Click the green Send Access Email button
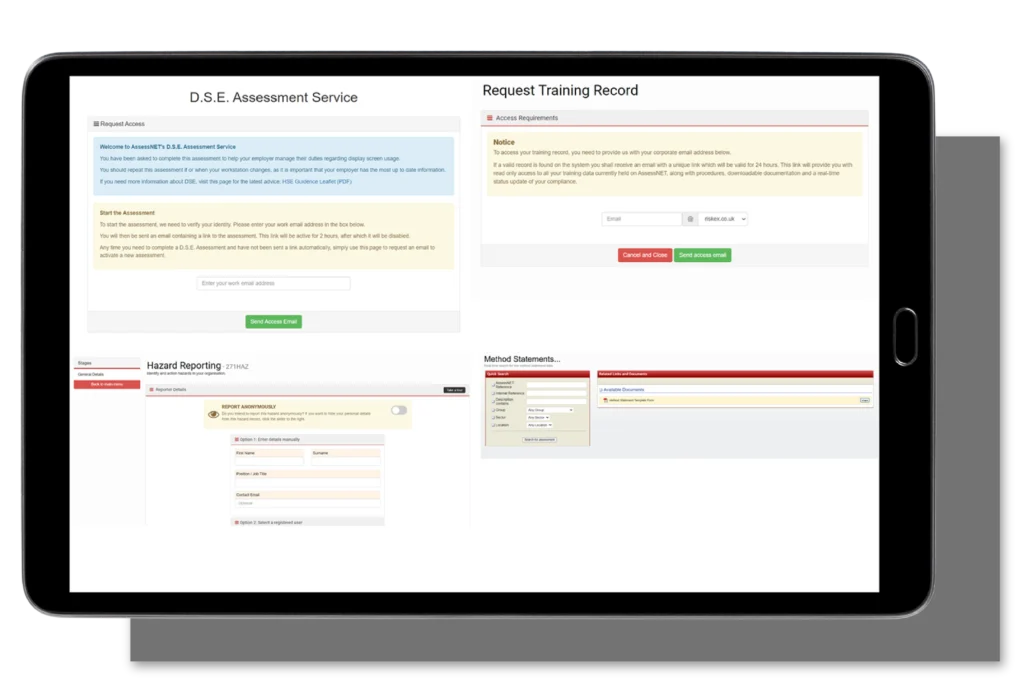 [x=273, y=322]
